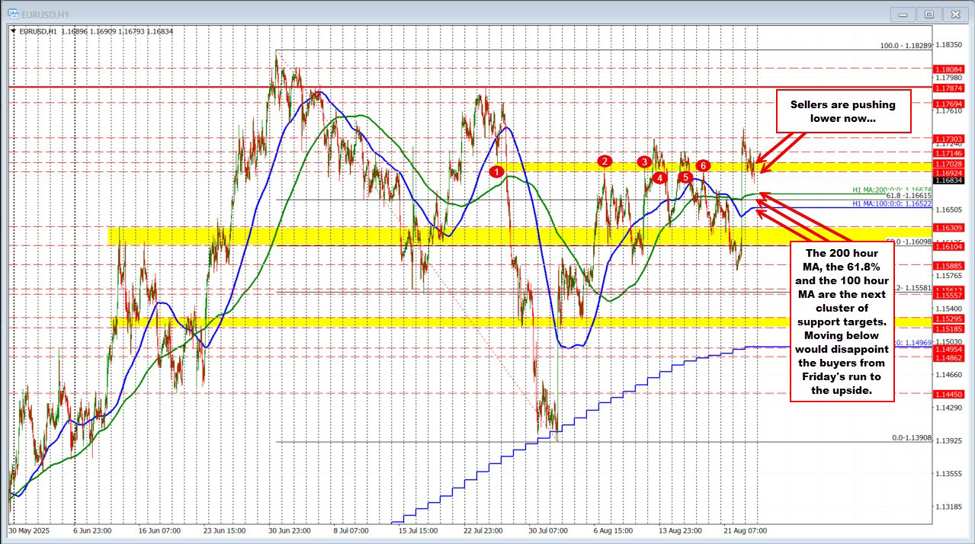Click red circle marker number 5
The image size is (975, 544).
pos(685,177)
